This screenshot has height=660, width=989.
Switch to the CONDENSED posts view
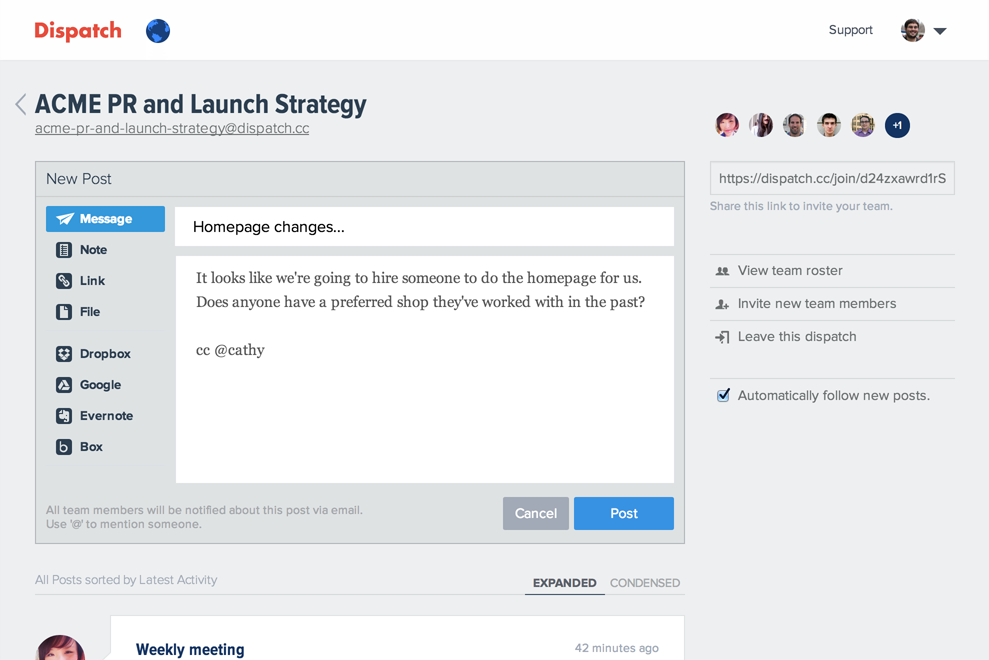point(645,583)
